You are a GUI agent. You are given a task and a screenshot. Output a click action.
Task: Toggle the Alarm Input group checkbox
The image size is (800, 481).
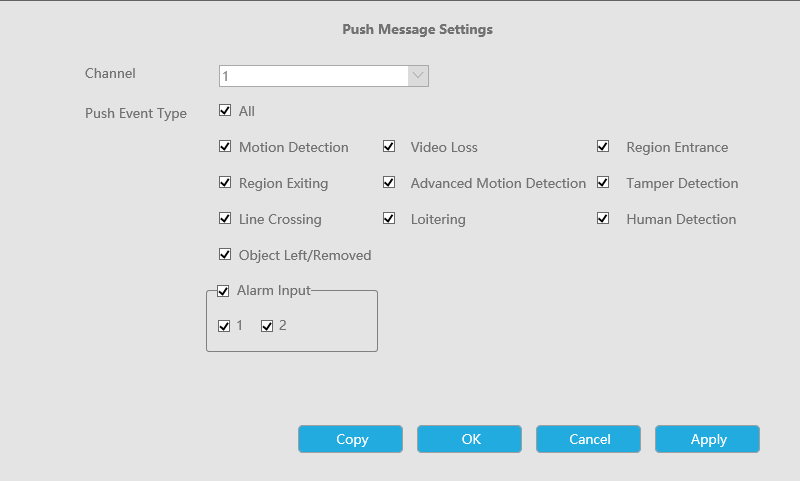click(x=223, y=291)
